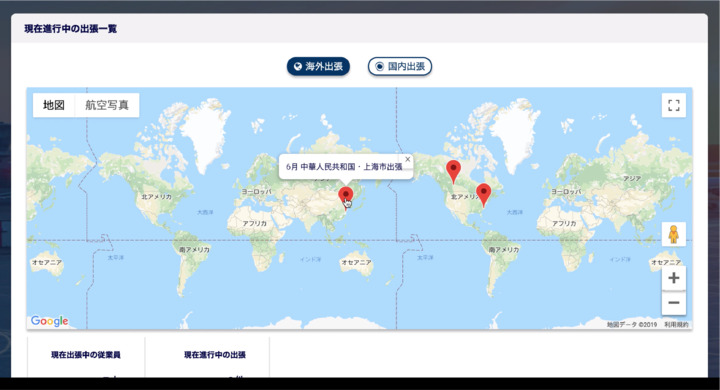Toggle fullscreen map view icon
The height and width of the screenshot is (390, 720).
coord(674,105)
